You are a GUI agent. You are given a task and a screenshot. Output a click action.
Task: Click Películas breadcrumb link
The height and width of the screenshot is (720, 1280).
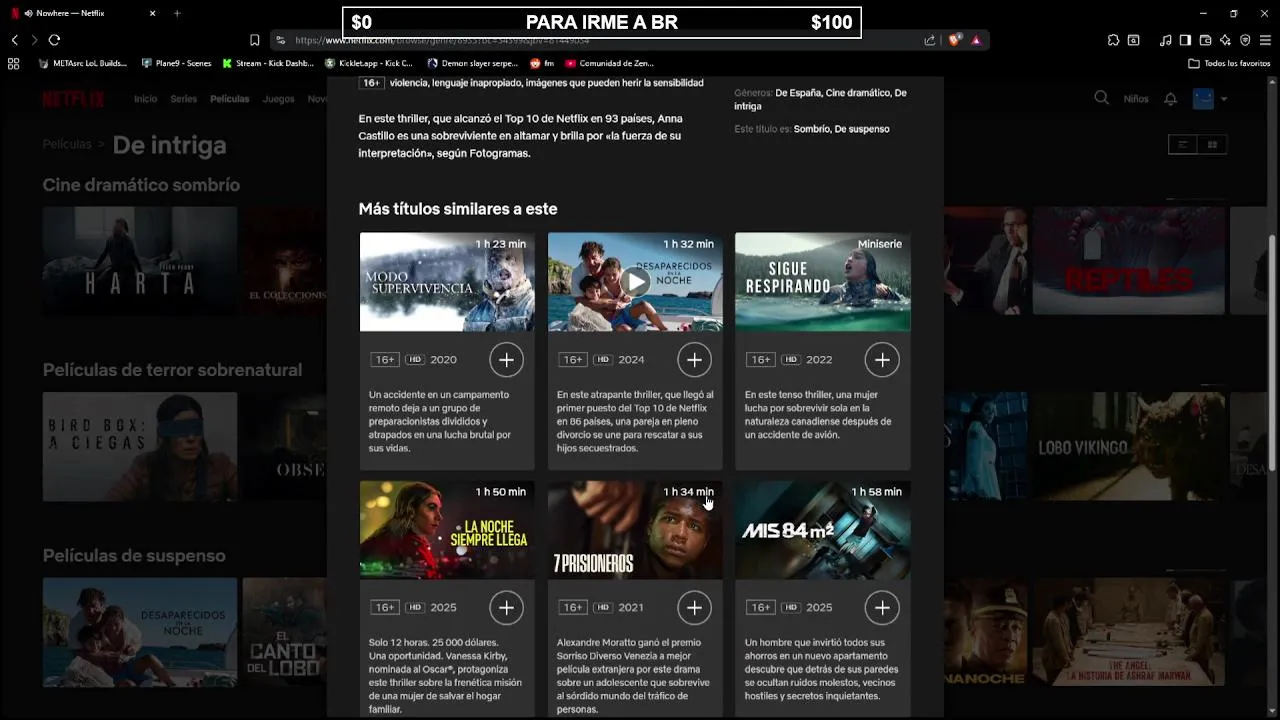point(67,144)
